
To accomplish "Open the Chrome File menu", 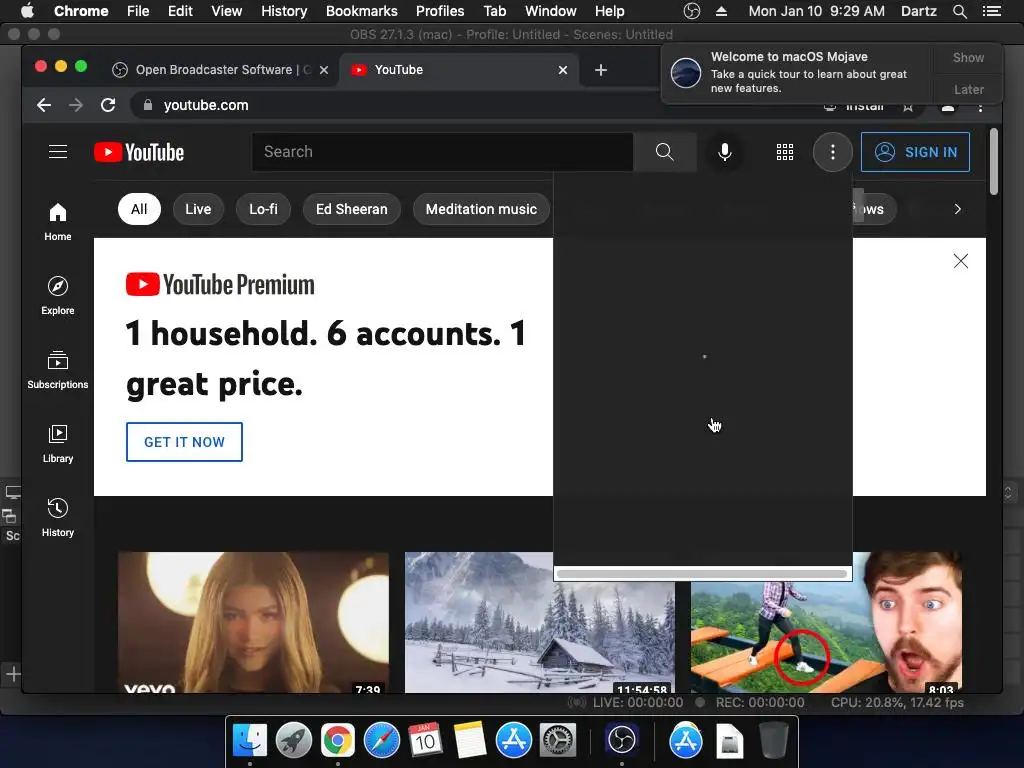I will [138, 11].
